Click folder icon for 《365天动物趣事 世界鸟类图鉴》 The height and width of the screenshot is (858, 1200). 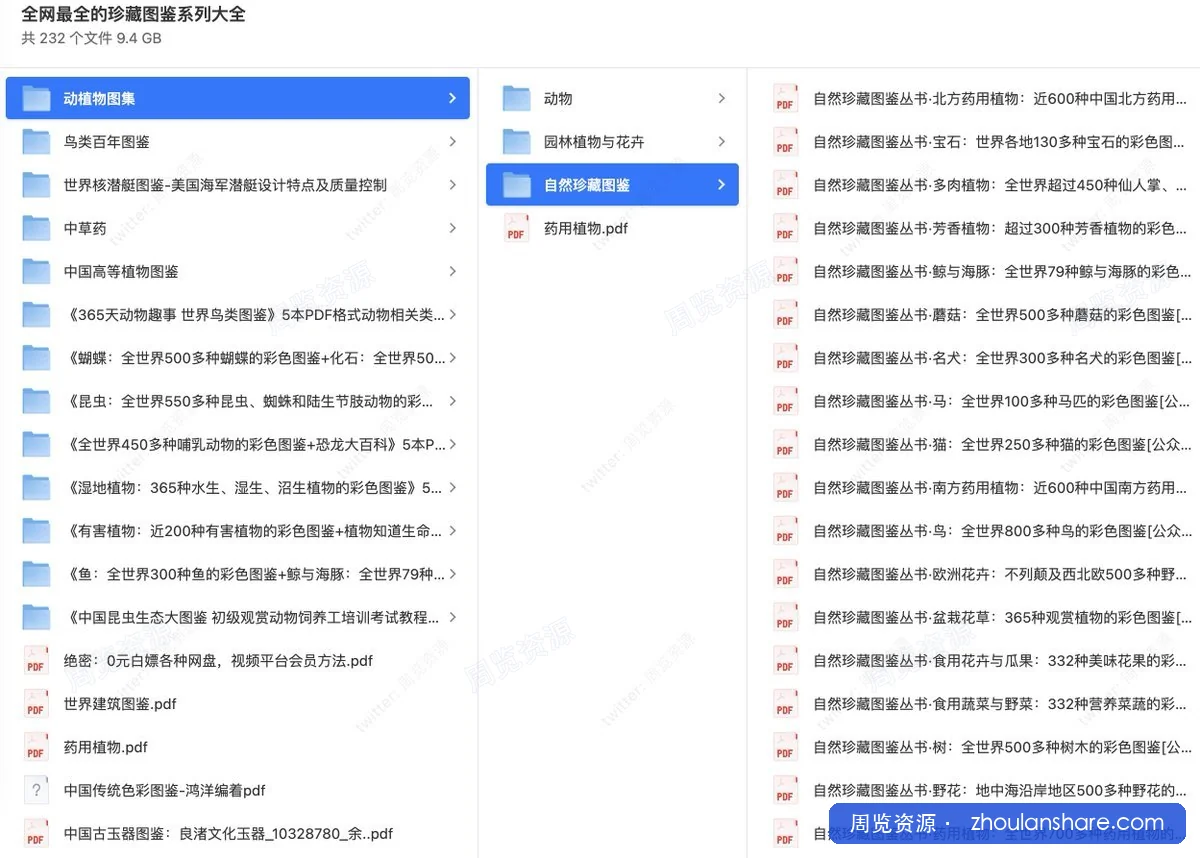click(36, 314)
